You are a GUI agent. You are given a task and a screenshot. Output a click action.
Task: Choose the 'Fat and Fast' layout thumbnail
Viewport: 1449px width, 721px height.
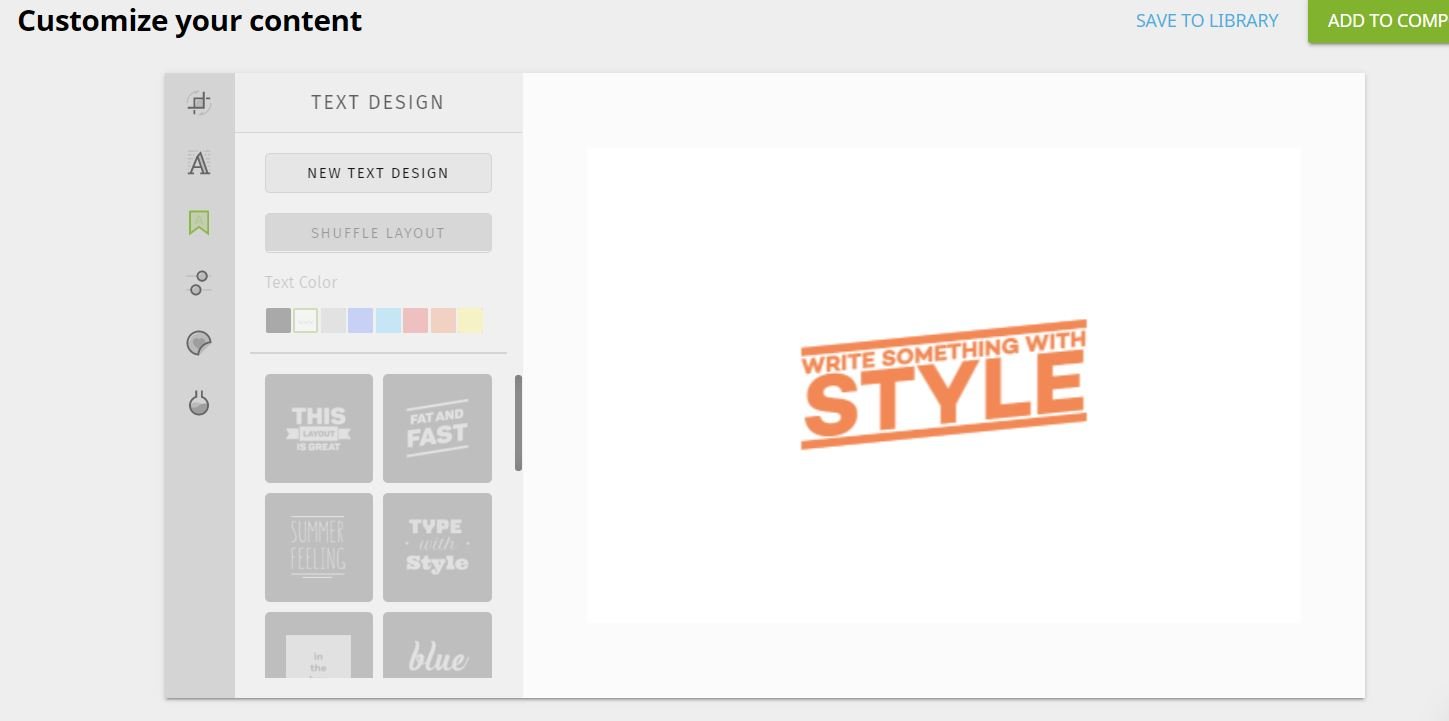click(437, 428)
